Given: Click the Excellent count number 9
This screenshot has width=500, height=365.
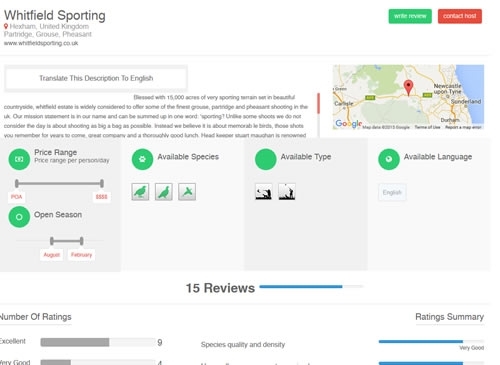Looking at the screenshot, I should (160, 342).
